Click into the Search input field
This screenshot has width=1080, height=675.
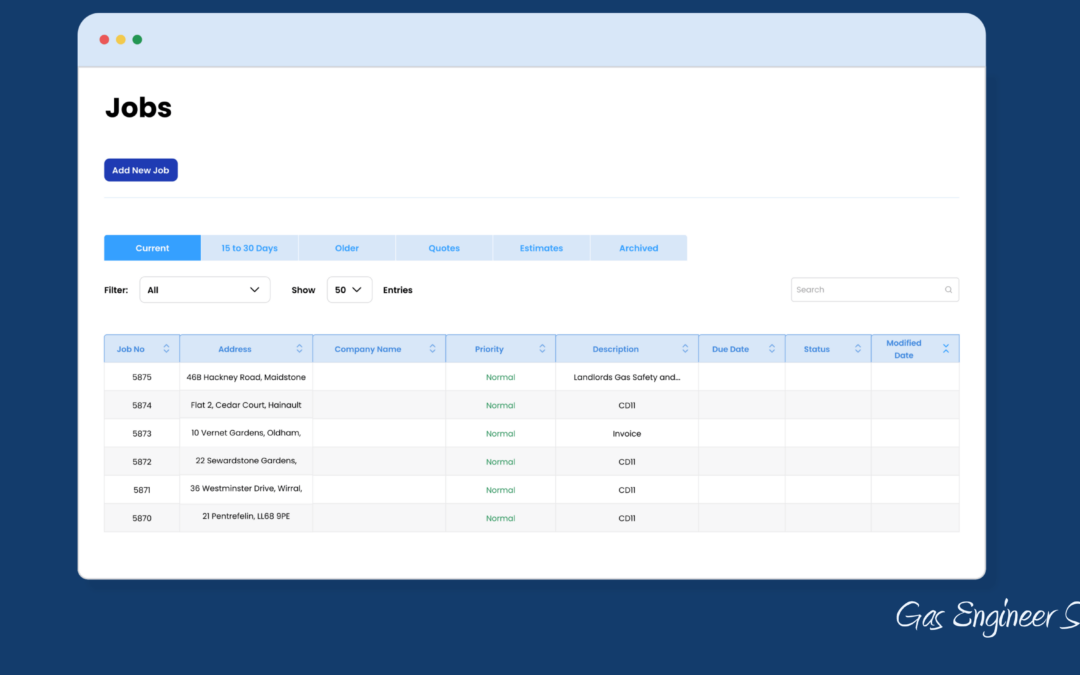tap(865, 290)
